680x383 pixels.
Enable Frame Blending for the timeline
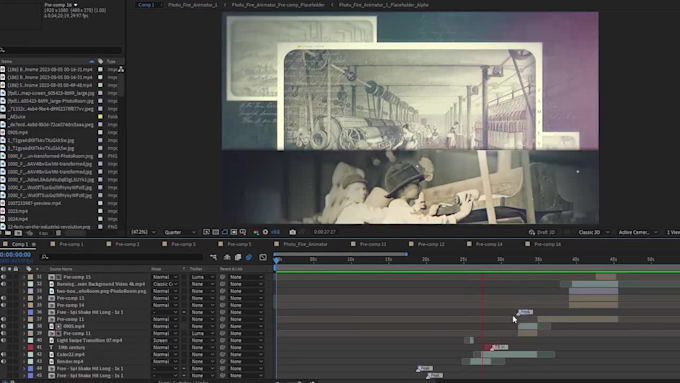238,257
